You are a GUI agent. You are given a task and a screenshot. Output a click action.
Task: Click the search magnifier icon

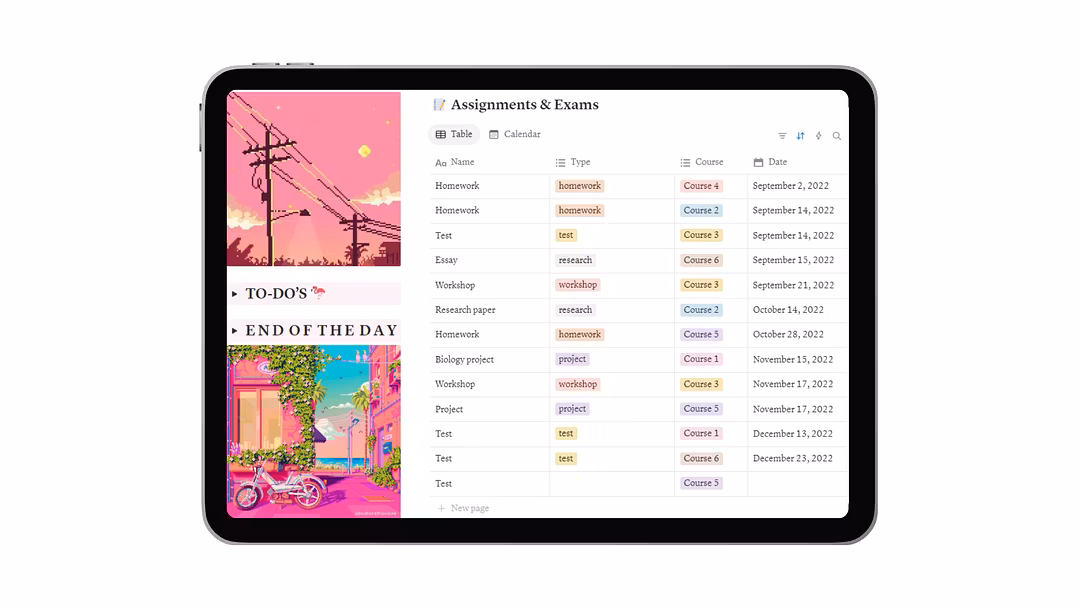[x=837, y=136]
